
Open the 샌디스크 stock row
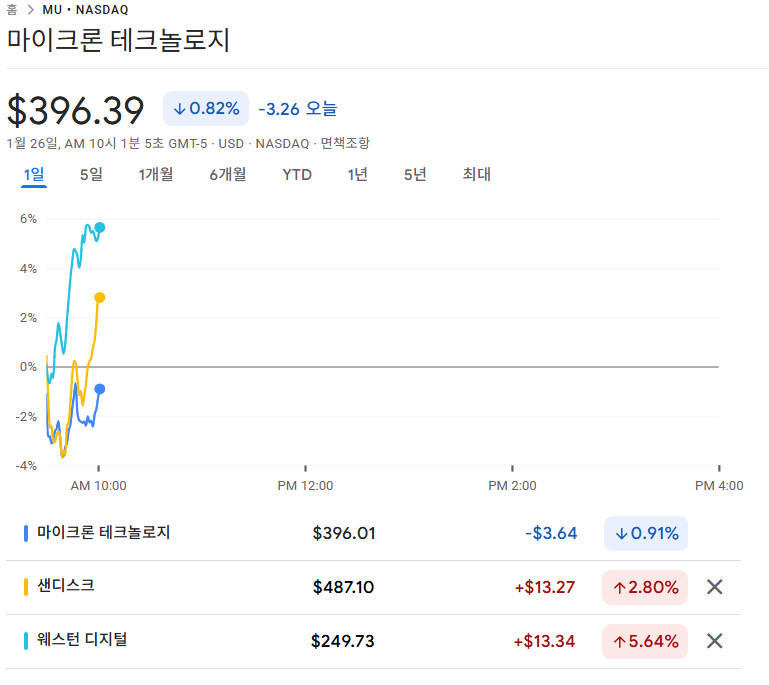pos(66,587)
